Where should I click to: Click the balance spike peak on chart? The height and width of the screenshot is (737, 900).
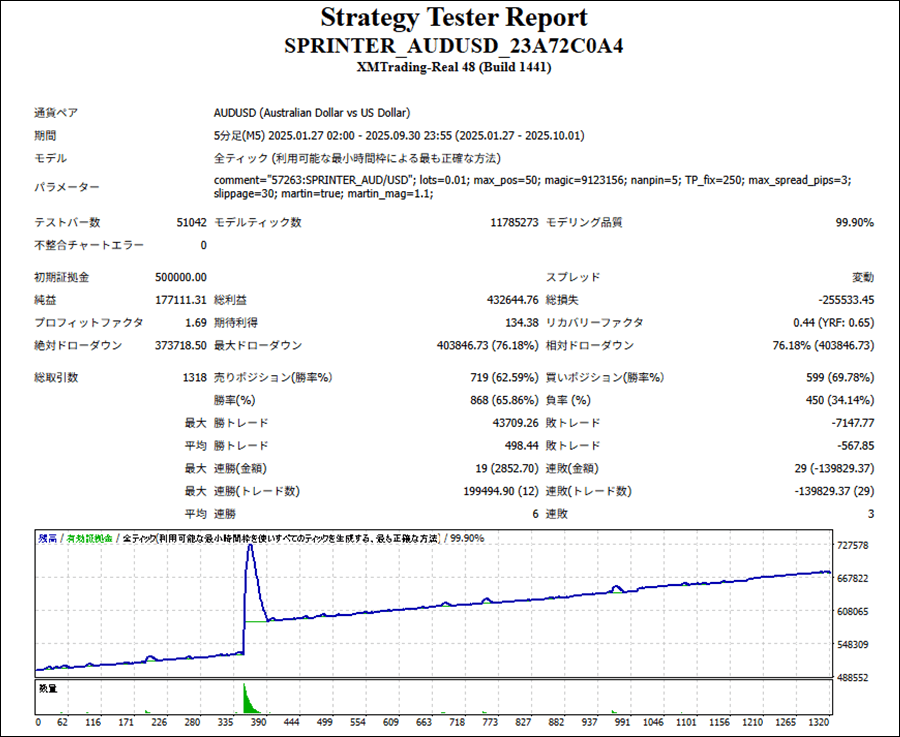[250, 547]
